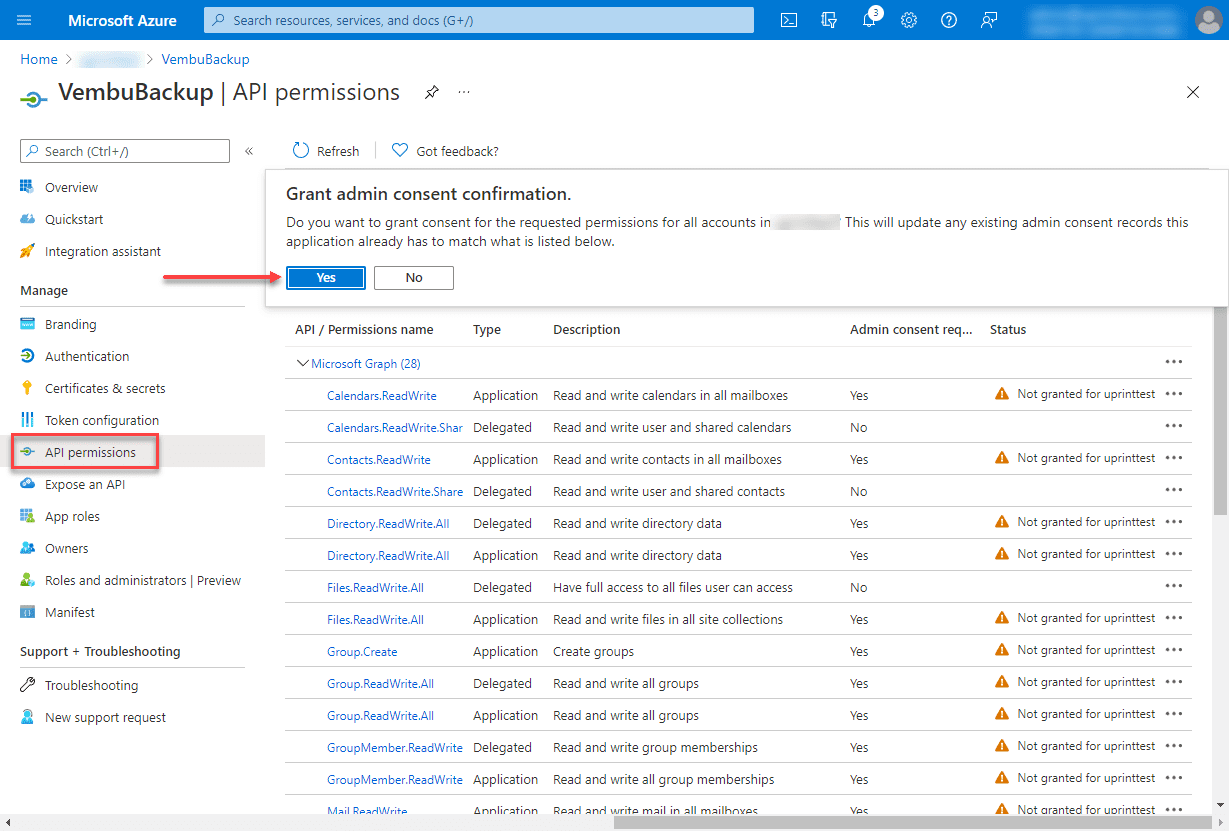Collapse the left navigation sidebar

click(249, 151)
